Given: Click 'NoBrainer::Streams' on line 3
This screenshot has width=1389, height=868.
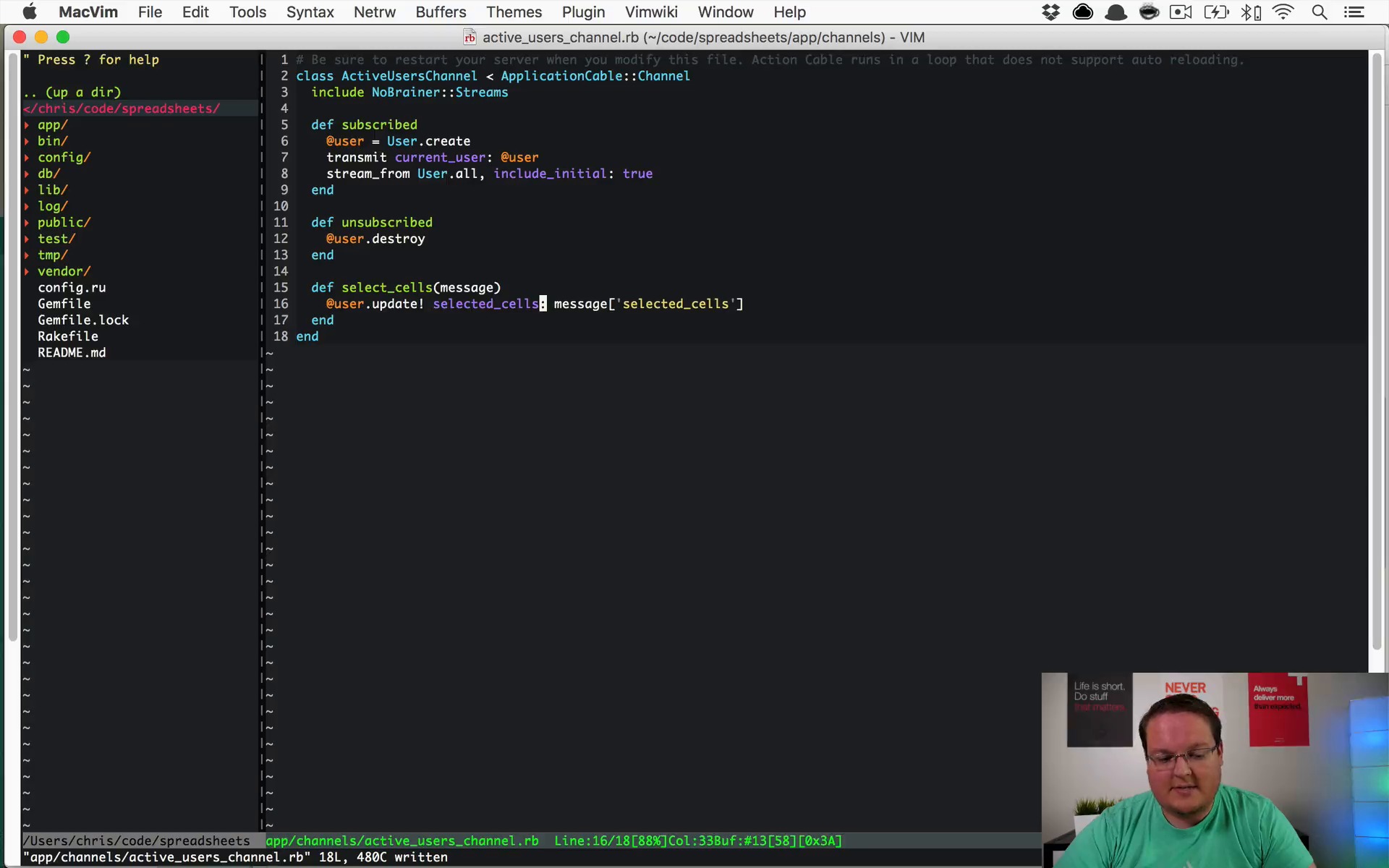Looking at the screenshot, I should pyautogui.click(x=440, y=93).
